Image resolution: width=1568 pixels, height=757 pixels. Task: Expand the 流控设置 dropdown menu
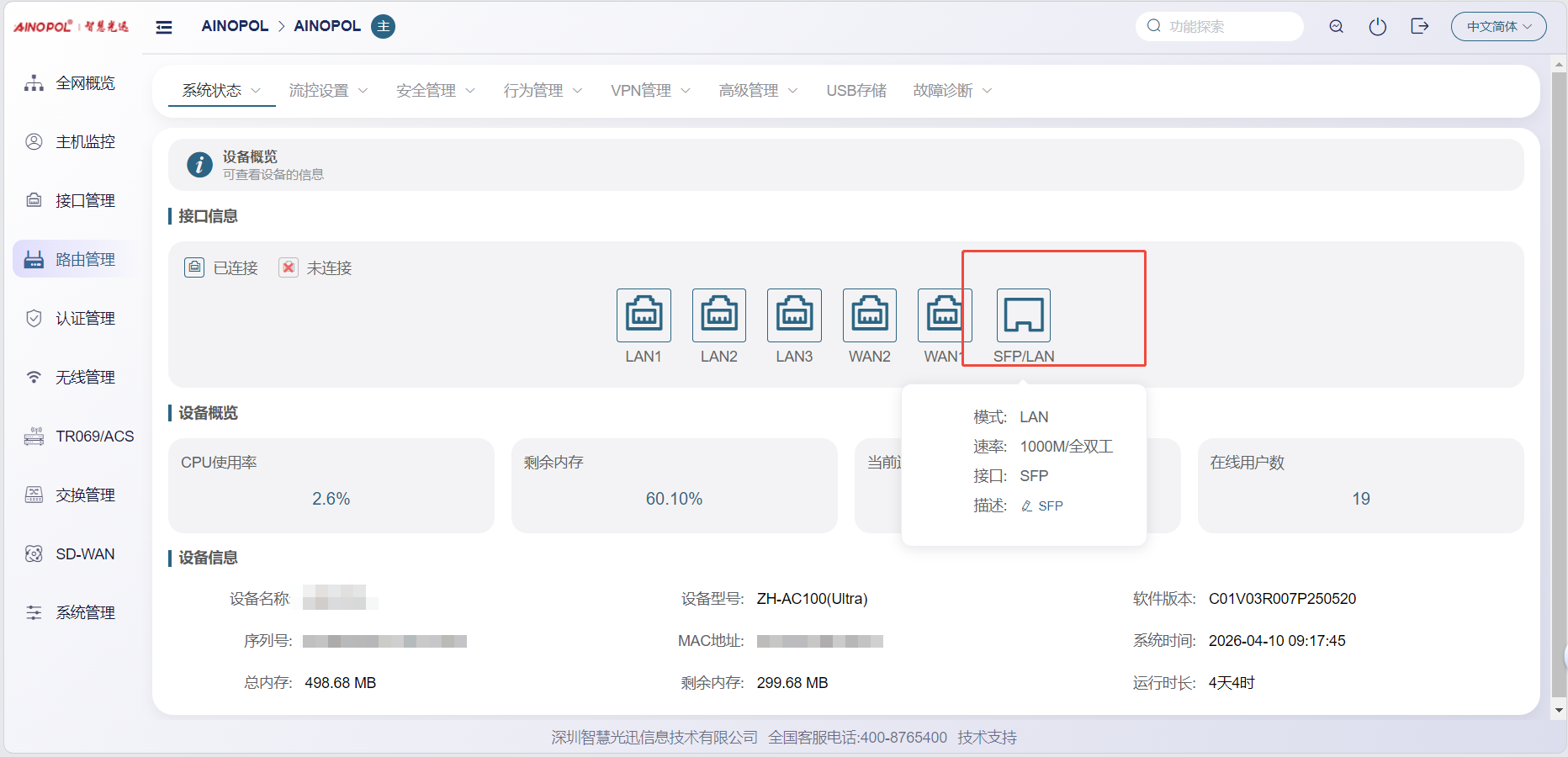[328, 91]
